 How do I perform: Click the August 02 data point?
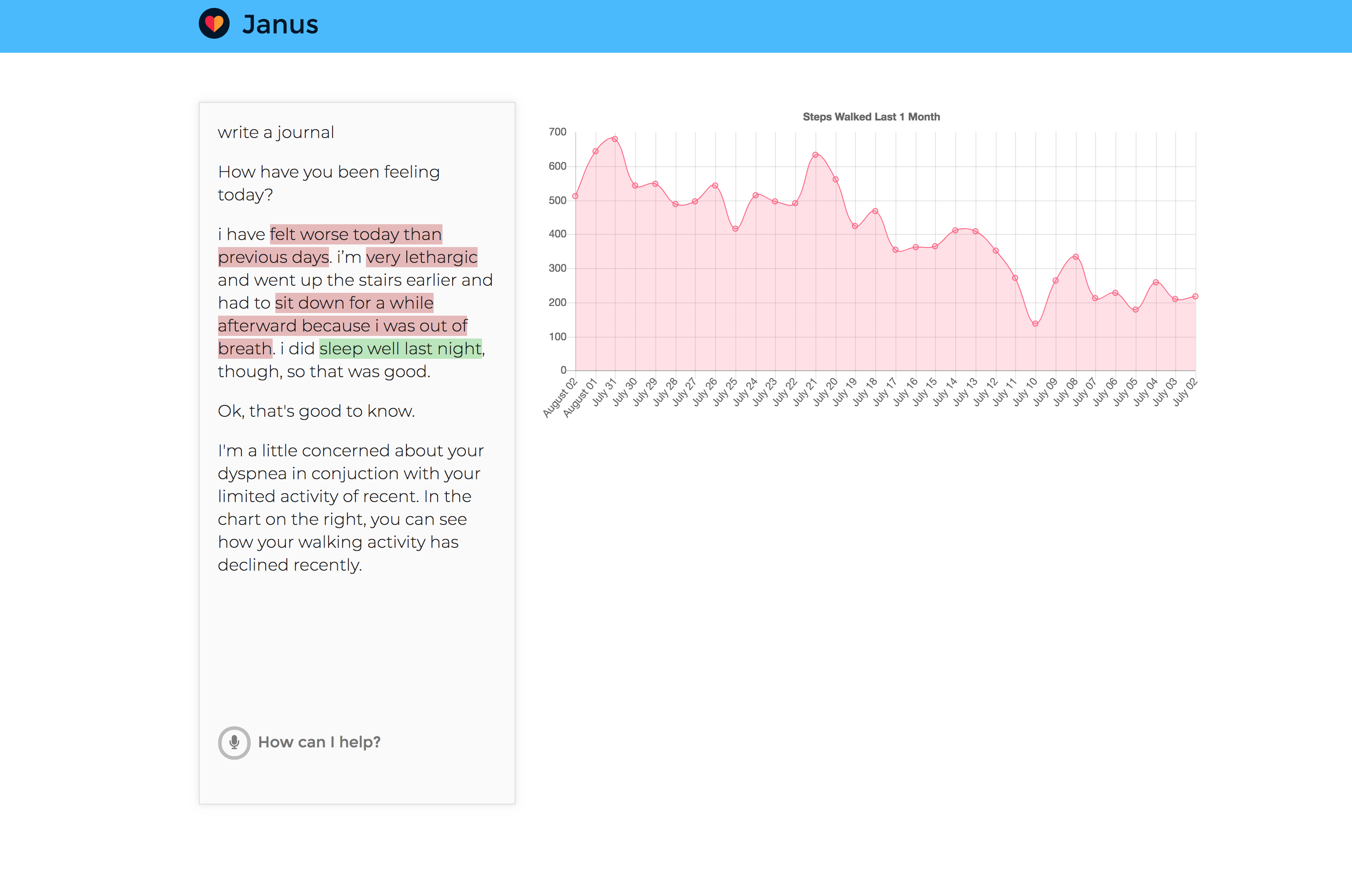point(576,196)
